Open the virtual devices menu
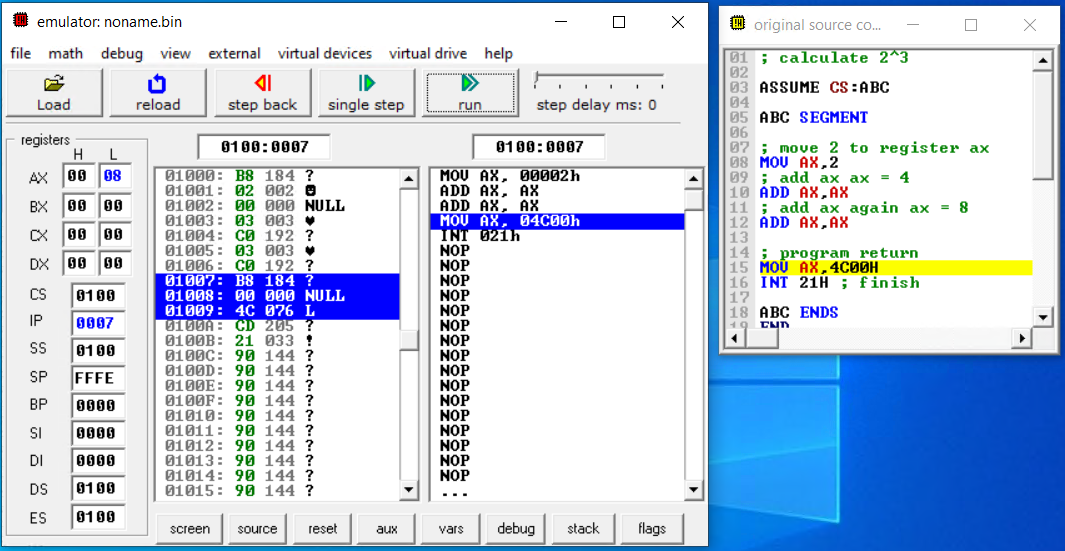Screen dimensions: 1065x551 tap(325, 54)
